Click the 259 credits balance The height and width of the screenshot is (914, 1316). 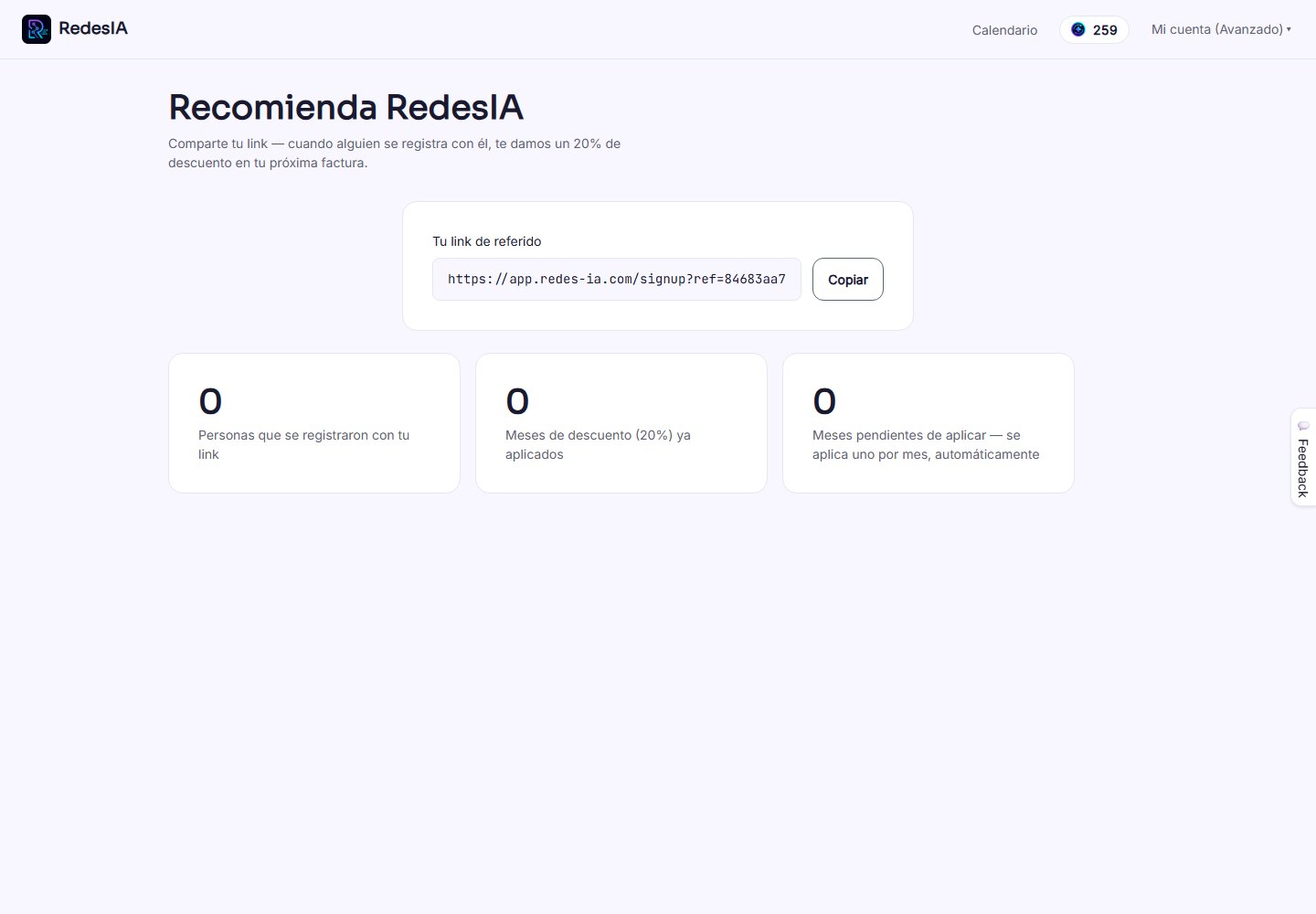coord(1094,30)
